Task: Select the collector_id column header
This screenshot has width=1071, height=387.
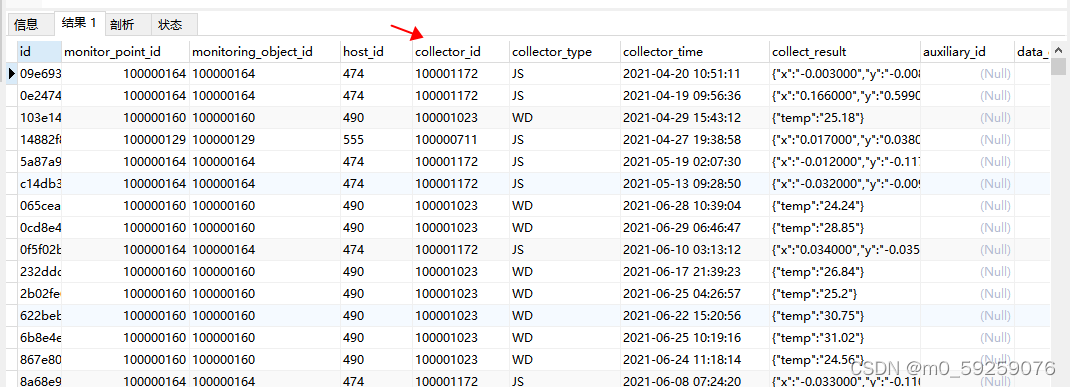Action: [461, 52]
